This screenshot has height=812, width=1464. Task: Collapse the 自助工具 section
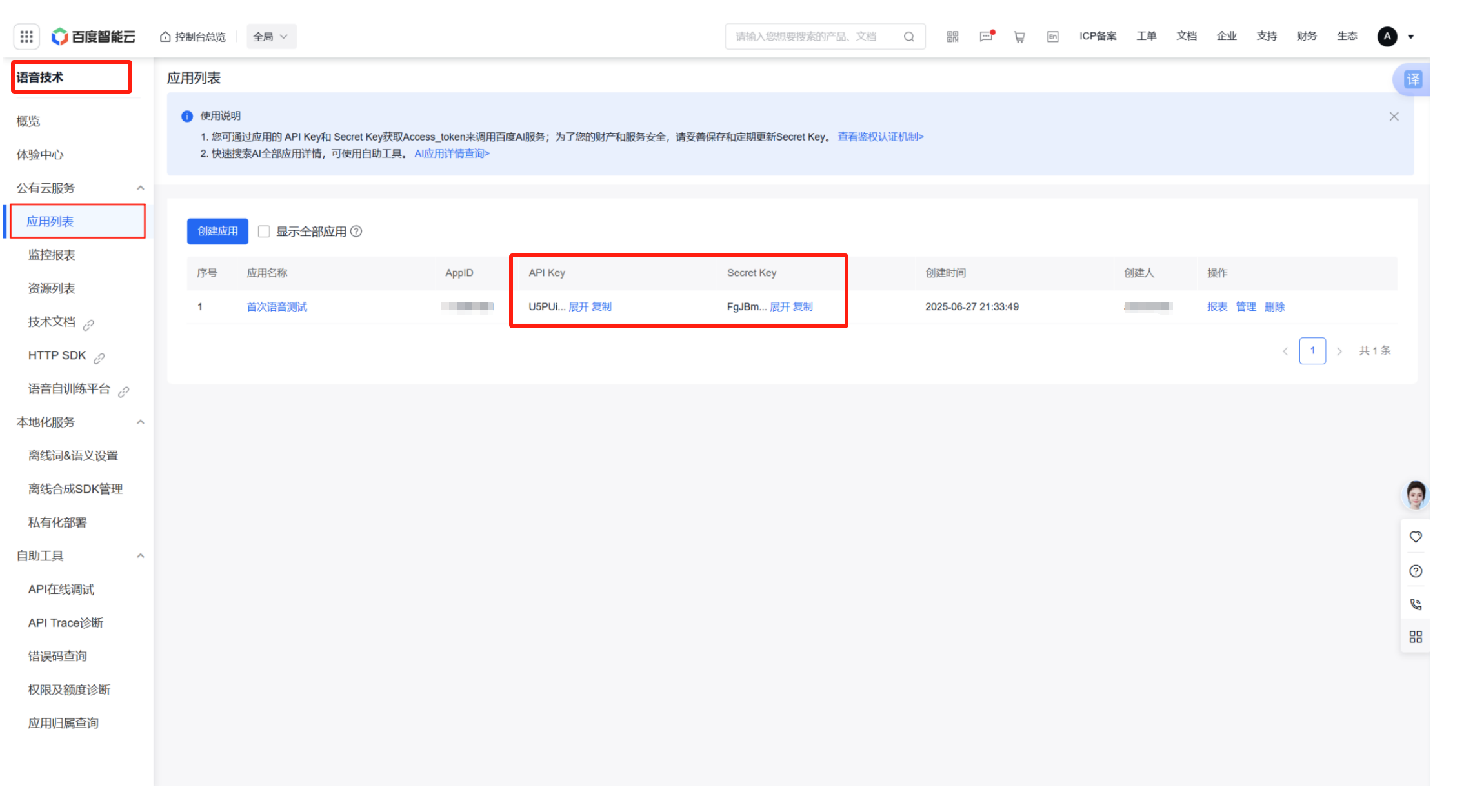140,556
